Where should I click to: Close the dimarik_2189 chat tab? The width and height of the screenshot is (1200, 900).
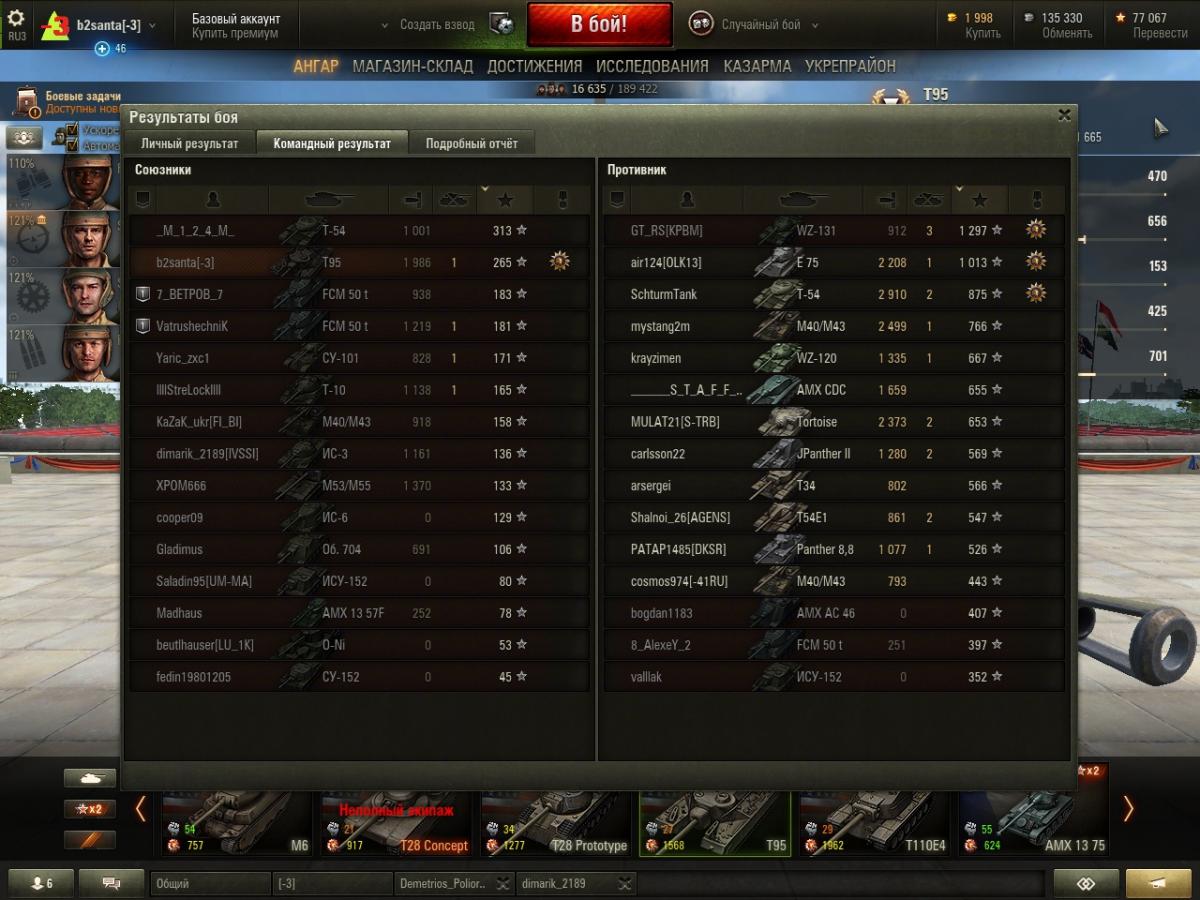pyautogui.click(x=625, y=883)
